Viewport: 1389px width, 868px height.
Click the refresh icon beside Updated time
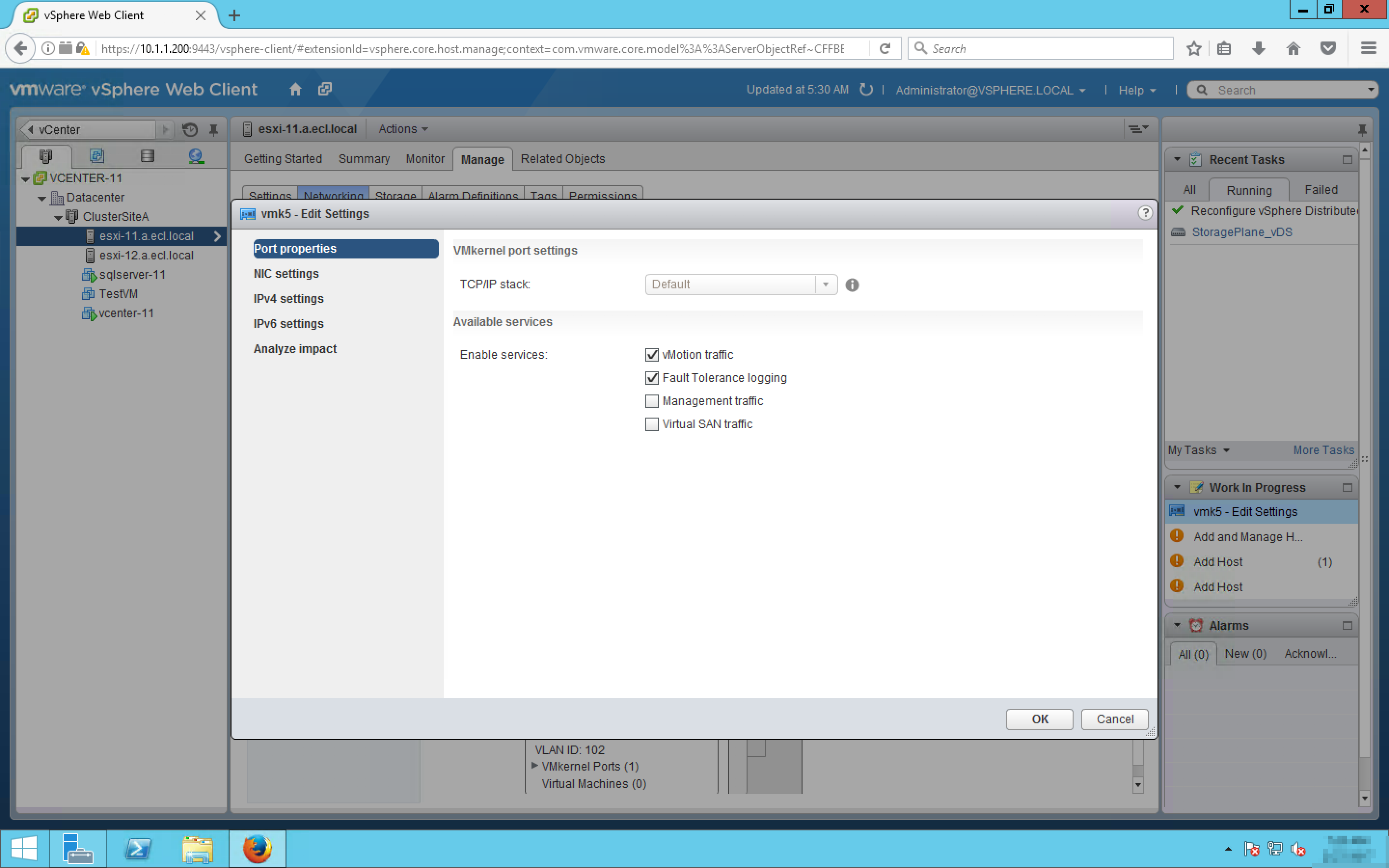click(x=866, y=90)
